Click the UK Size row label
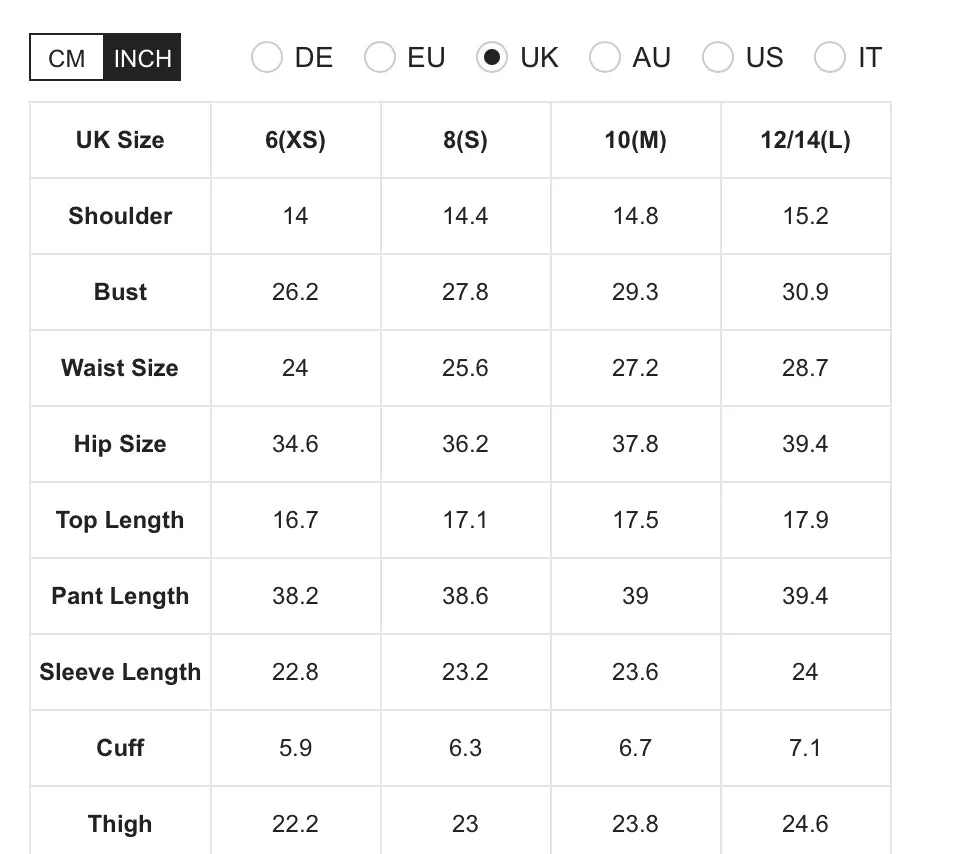This screenshot has width=954, height=854. pos(119,140)
